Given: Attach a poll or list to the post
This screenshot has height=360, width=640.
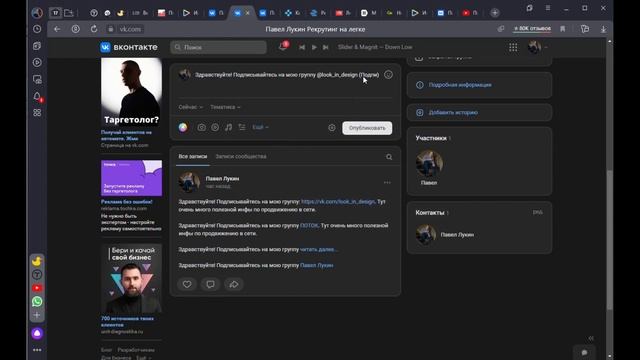Looking at the screenshot, I should [x=242, y=127].
